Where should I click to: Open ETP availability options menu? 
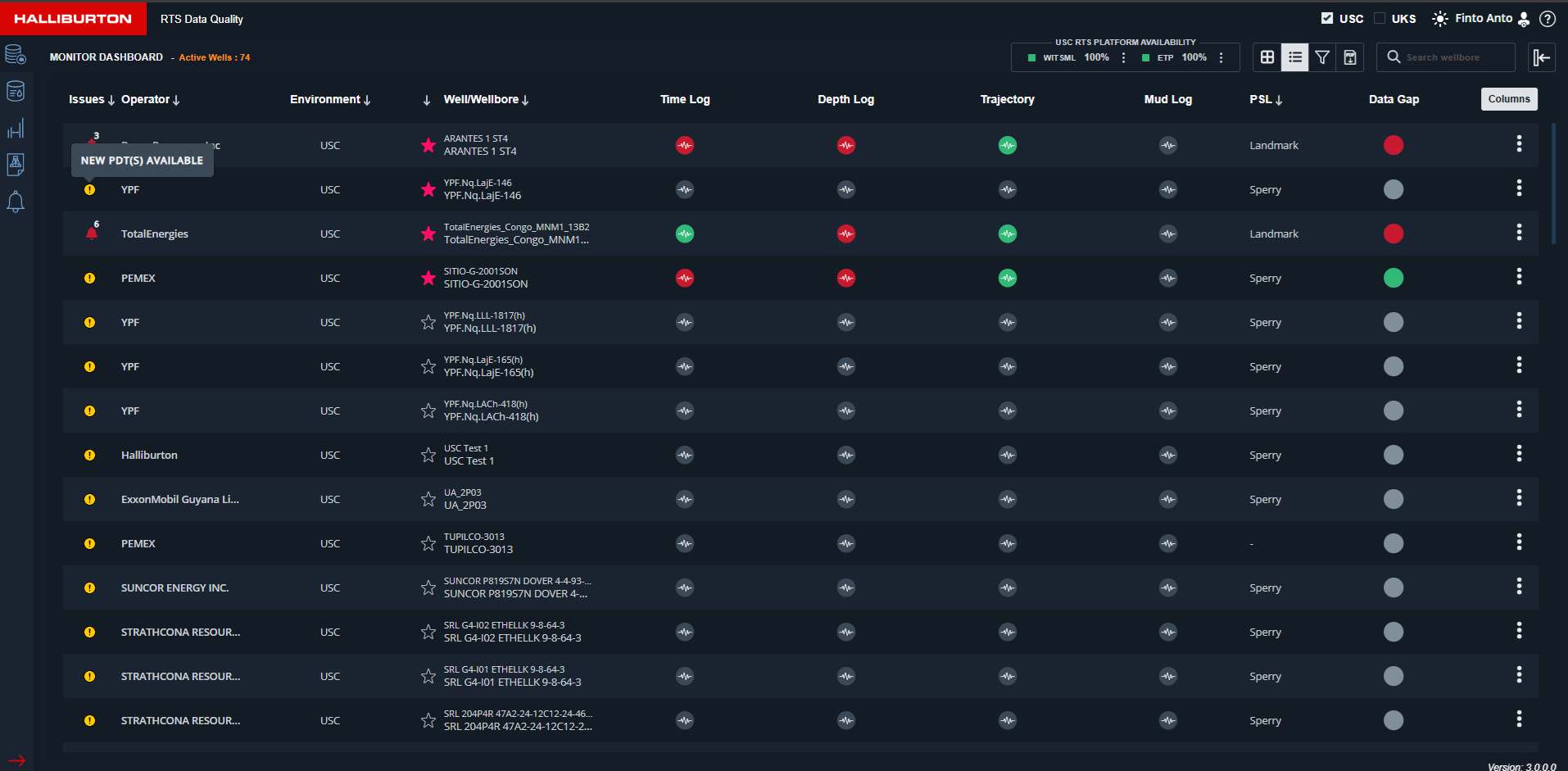pyautogui.click(x=1221, y=57)
